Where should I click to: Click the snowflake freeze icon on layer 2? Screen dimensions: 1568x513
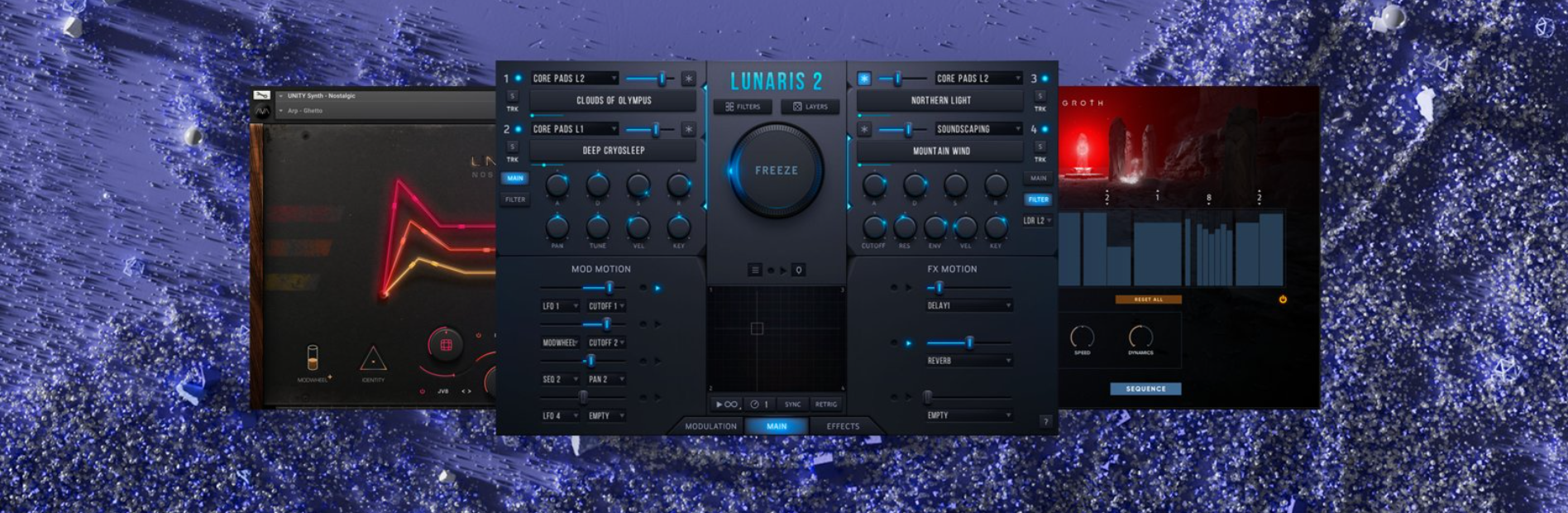(688, 129)
